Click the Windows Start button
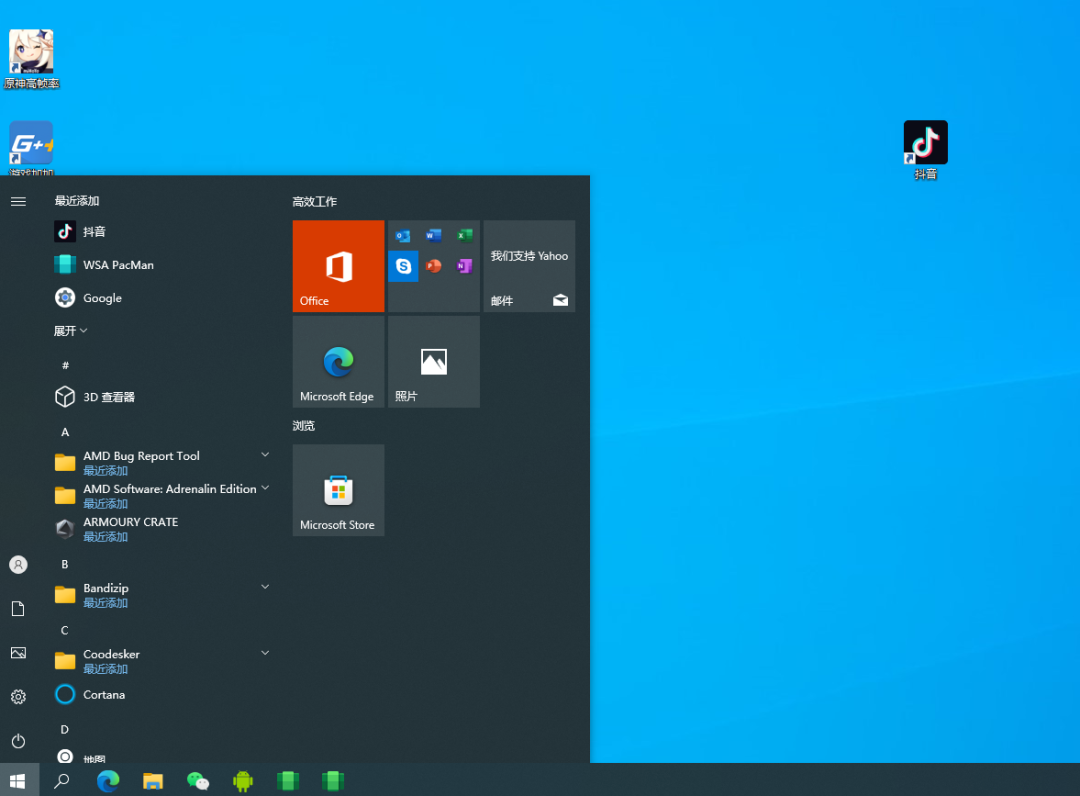 [18, 781]
